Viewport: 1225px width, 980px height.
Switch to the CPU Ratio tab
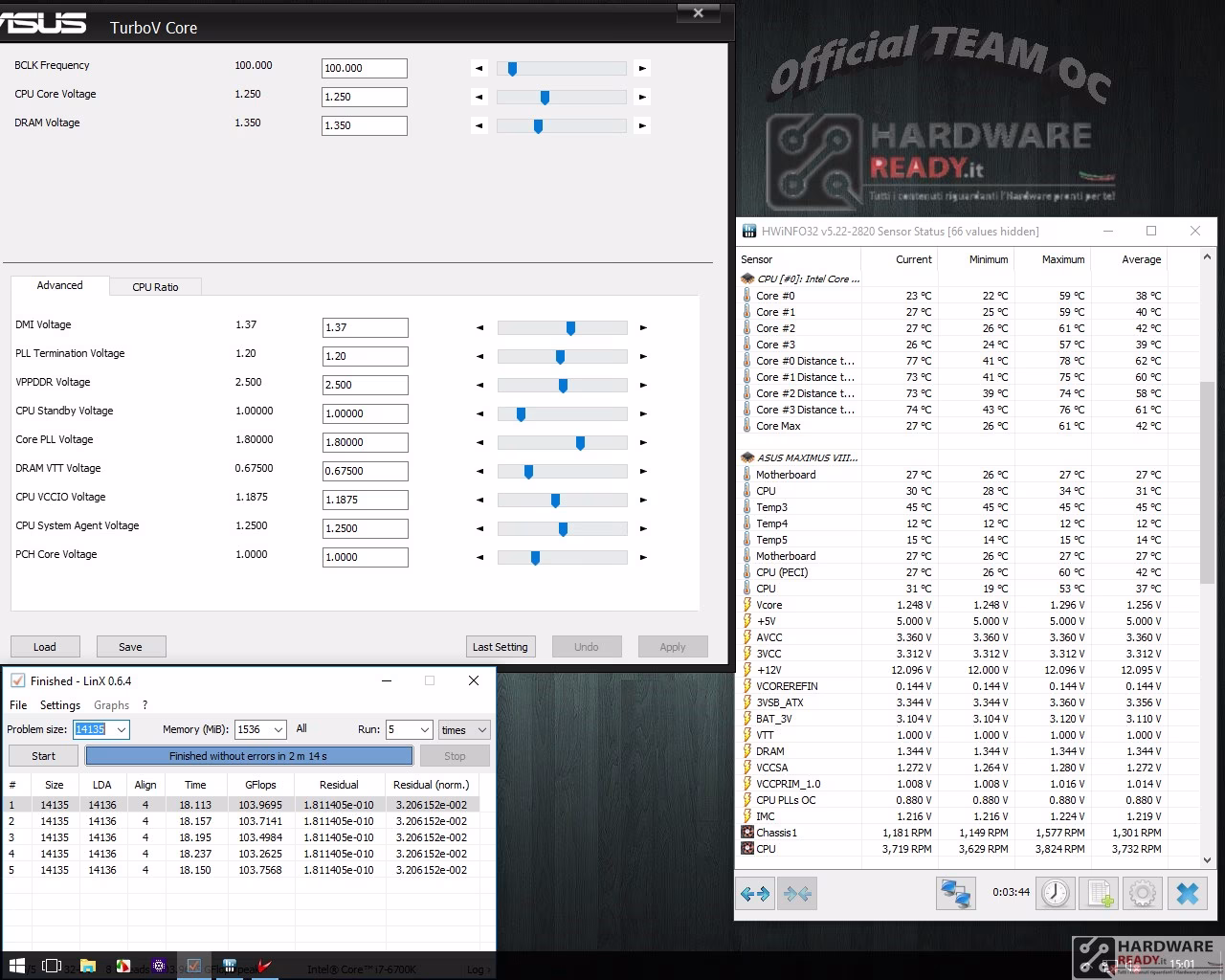coord(155,286)
